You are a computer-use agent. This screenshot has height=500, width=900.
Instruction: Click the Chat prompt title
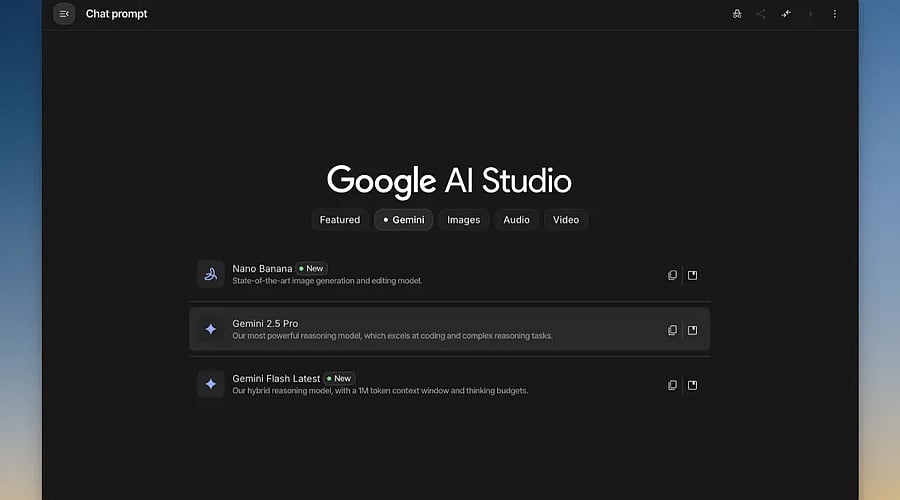tap(117, 14)
